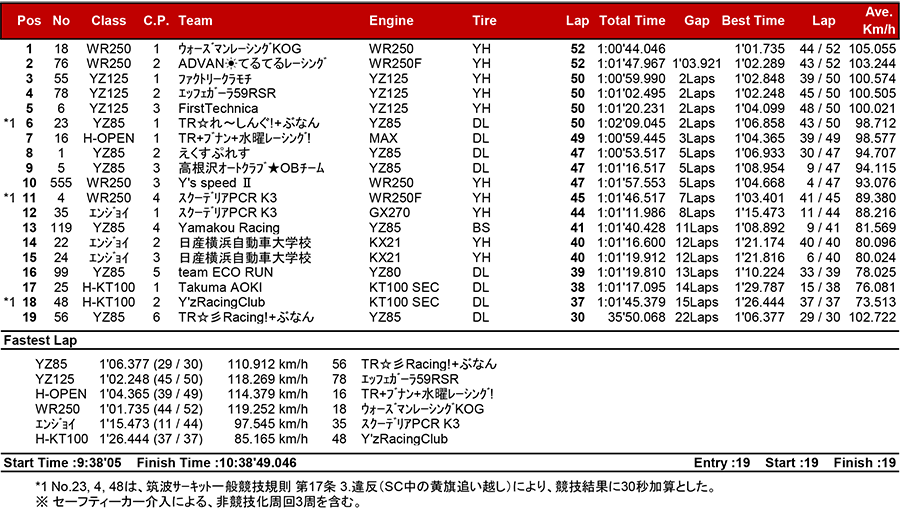900x509 pixels.
Task: Click the Fastest Lap section heading
Action: [35, 341]
